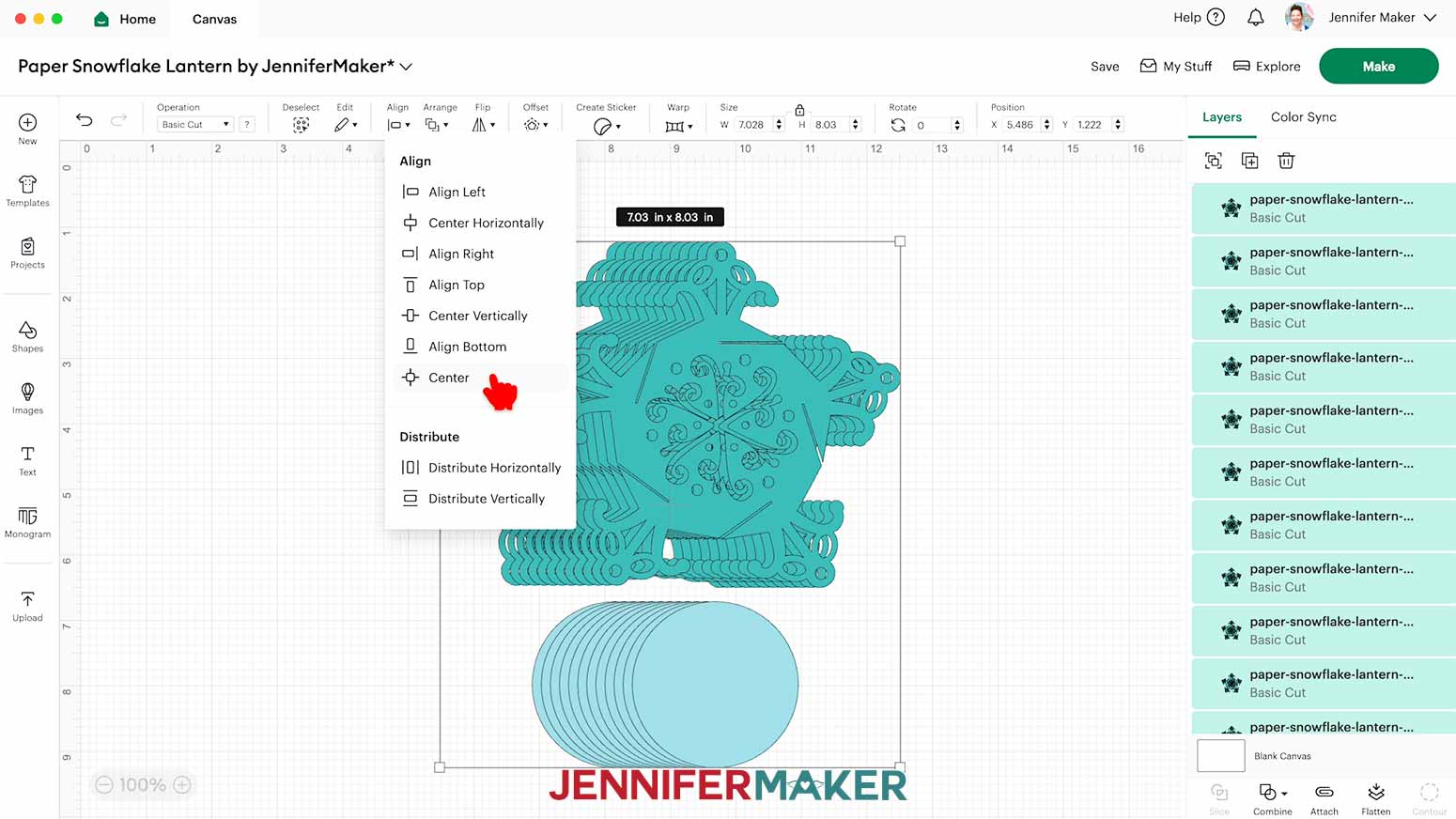The width and height of the screenshot is (1456, 819).
Task: Click the Explore button
Action: pos(1266,67)
